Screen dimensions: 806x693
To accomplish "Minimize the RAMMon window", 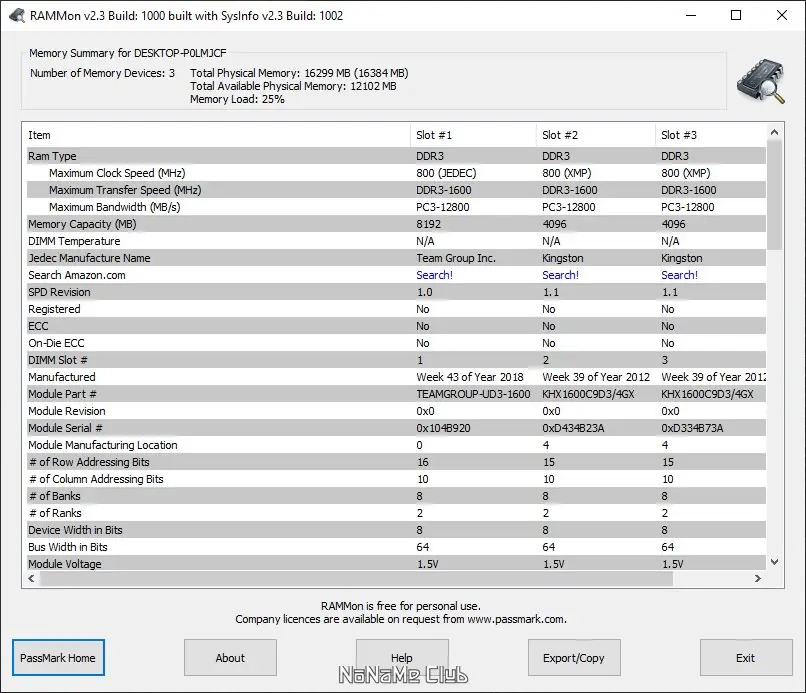I will (691, 15).
